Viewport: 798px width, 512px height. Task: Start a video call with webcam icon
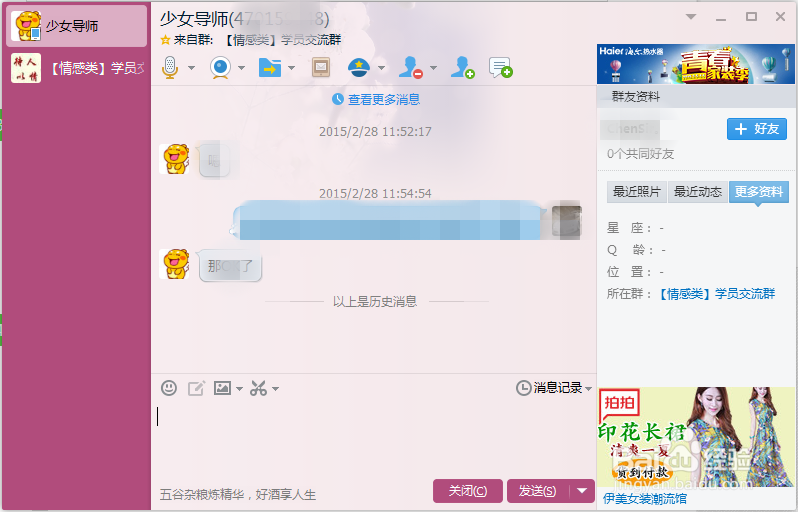(220, 67)
